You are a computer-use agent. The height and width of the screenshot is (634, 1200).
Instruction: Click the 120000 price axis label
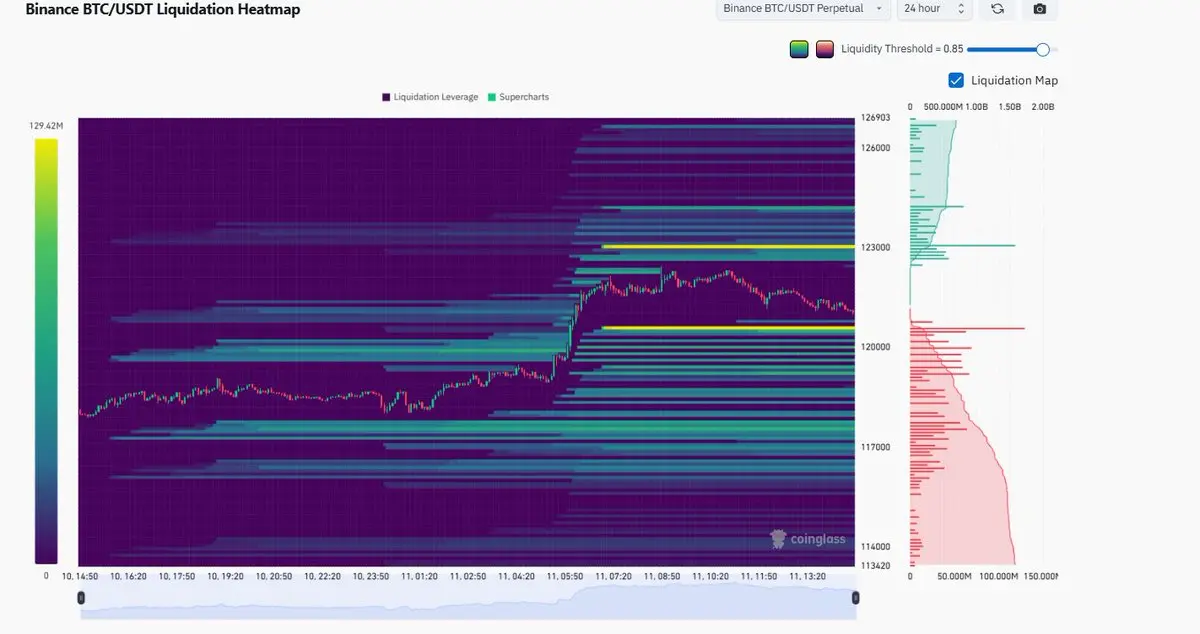tap(876, 347)
